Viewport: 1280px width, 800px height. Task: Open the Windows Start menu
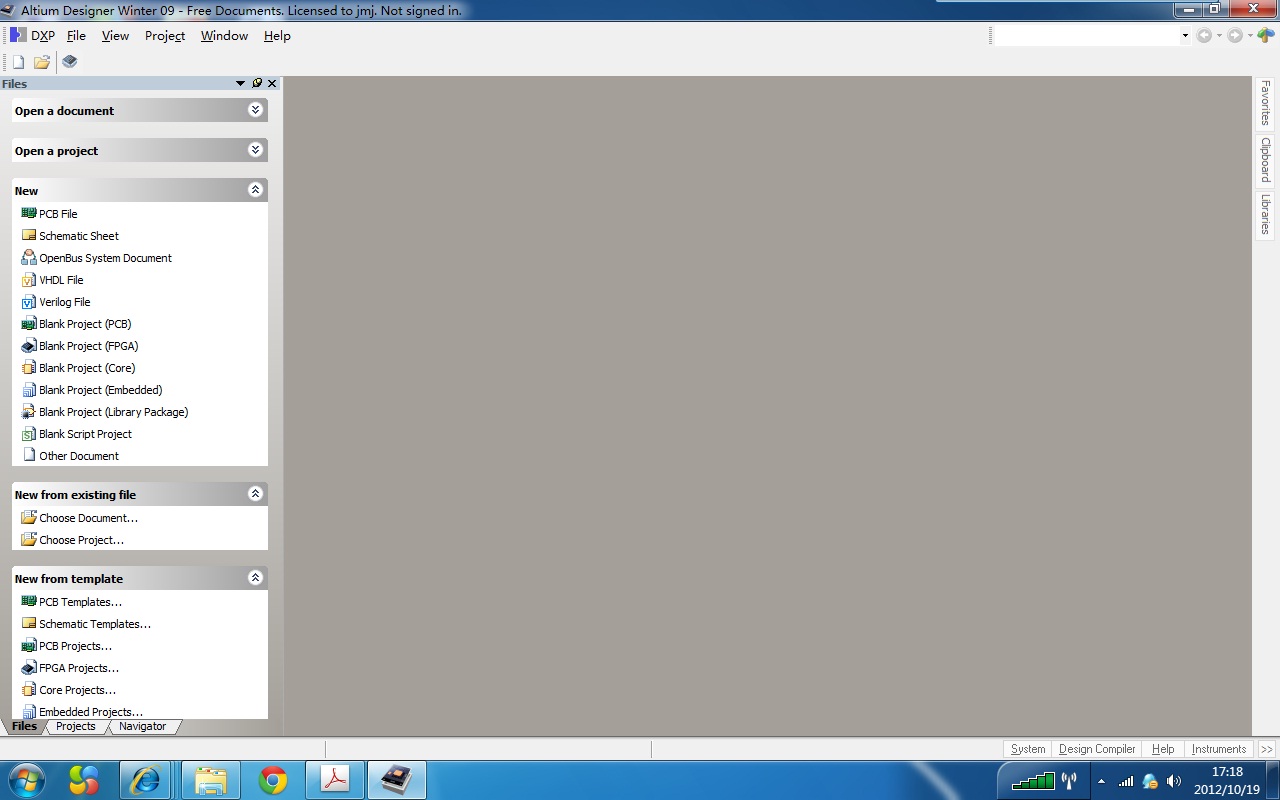pos(26,780)
